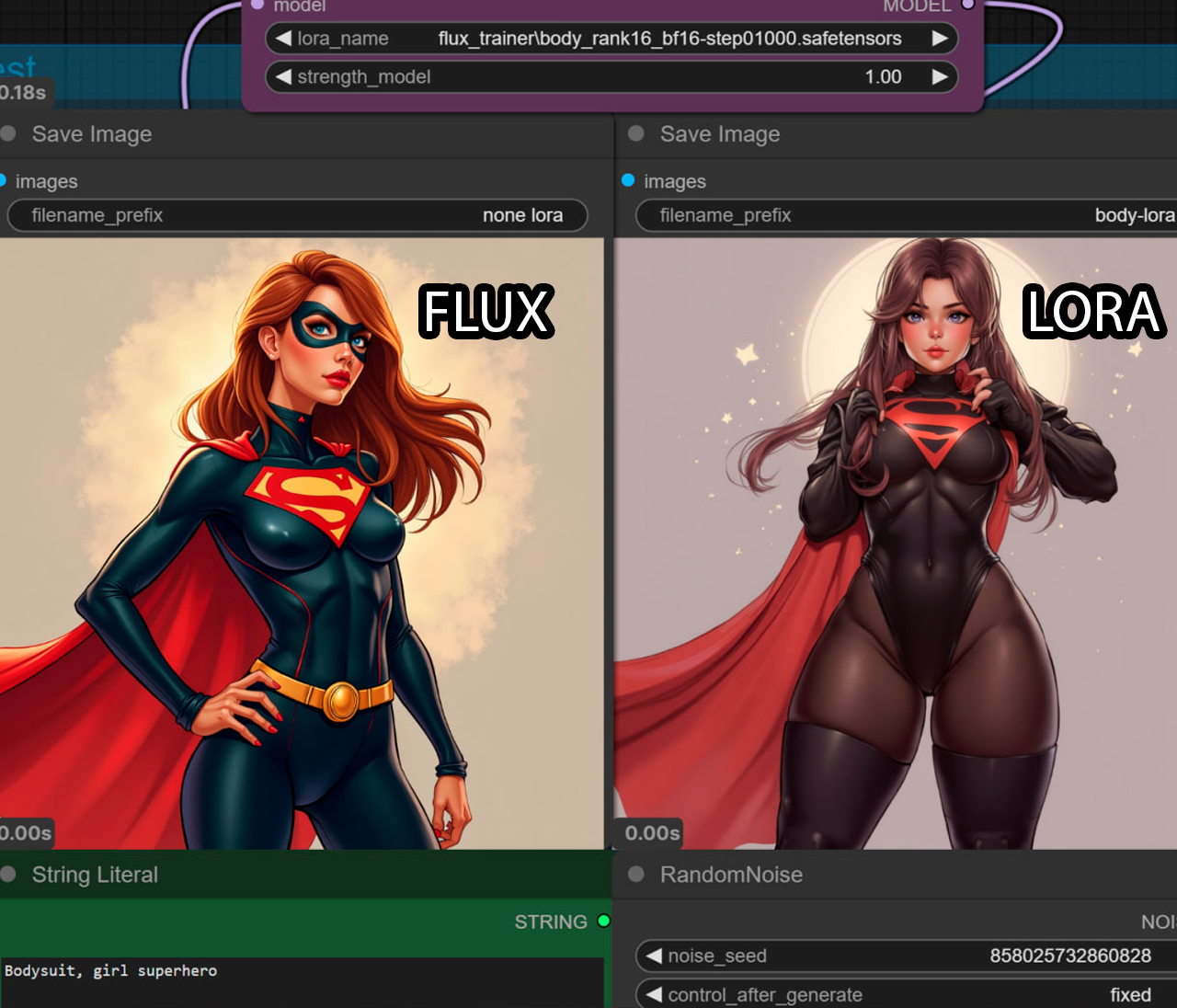Select the left Save Image node title
Viewport: 1177px width, 1008px height.
92,134
